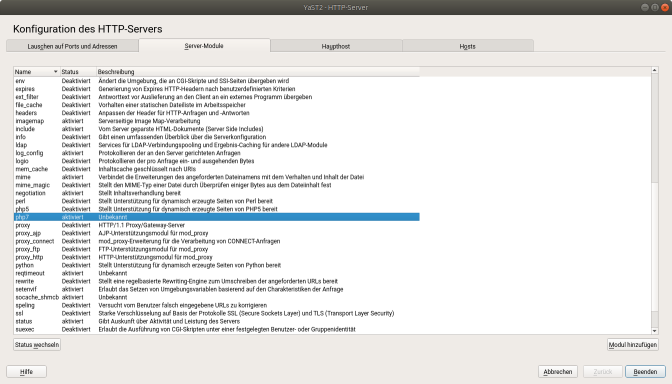Maximize the YaST2 window
Screen dimensions: 672x384
655,7
